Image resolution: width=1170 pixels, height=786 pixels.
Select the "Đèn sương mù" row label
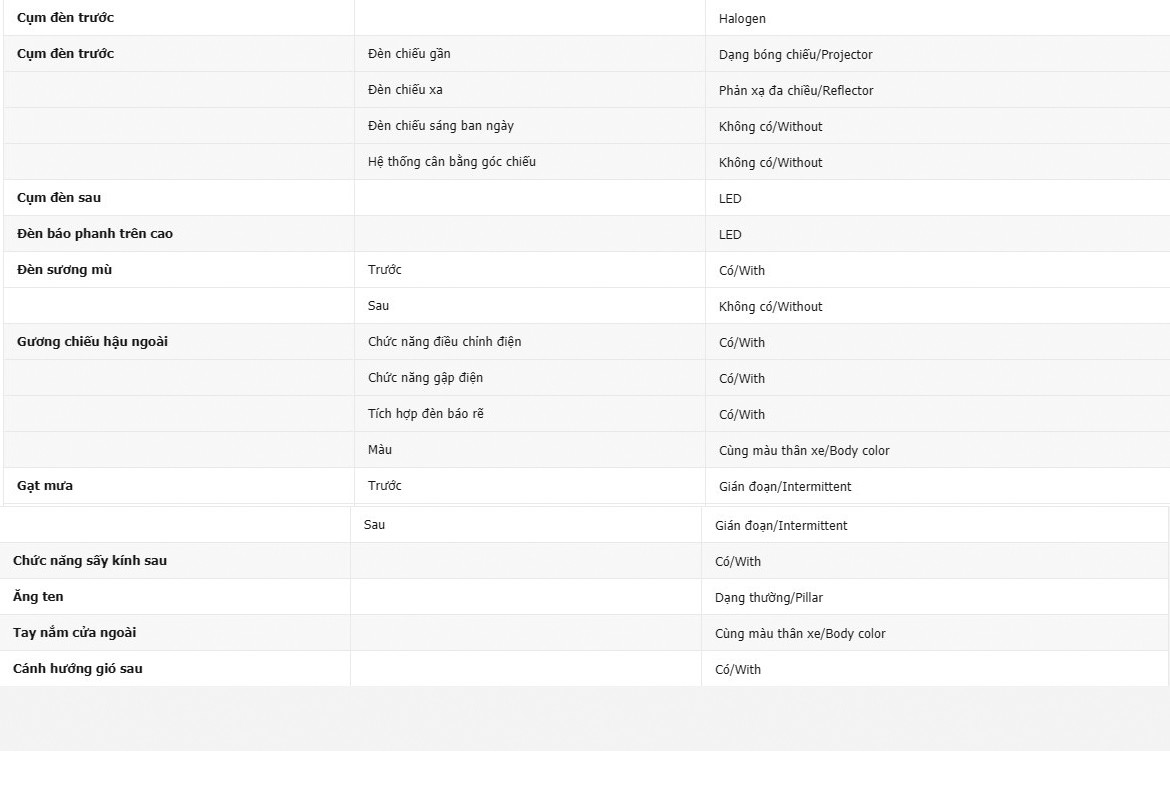pos(65,270)
